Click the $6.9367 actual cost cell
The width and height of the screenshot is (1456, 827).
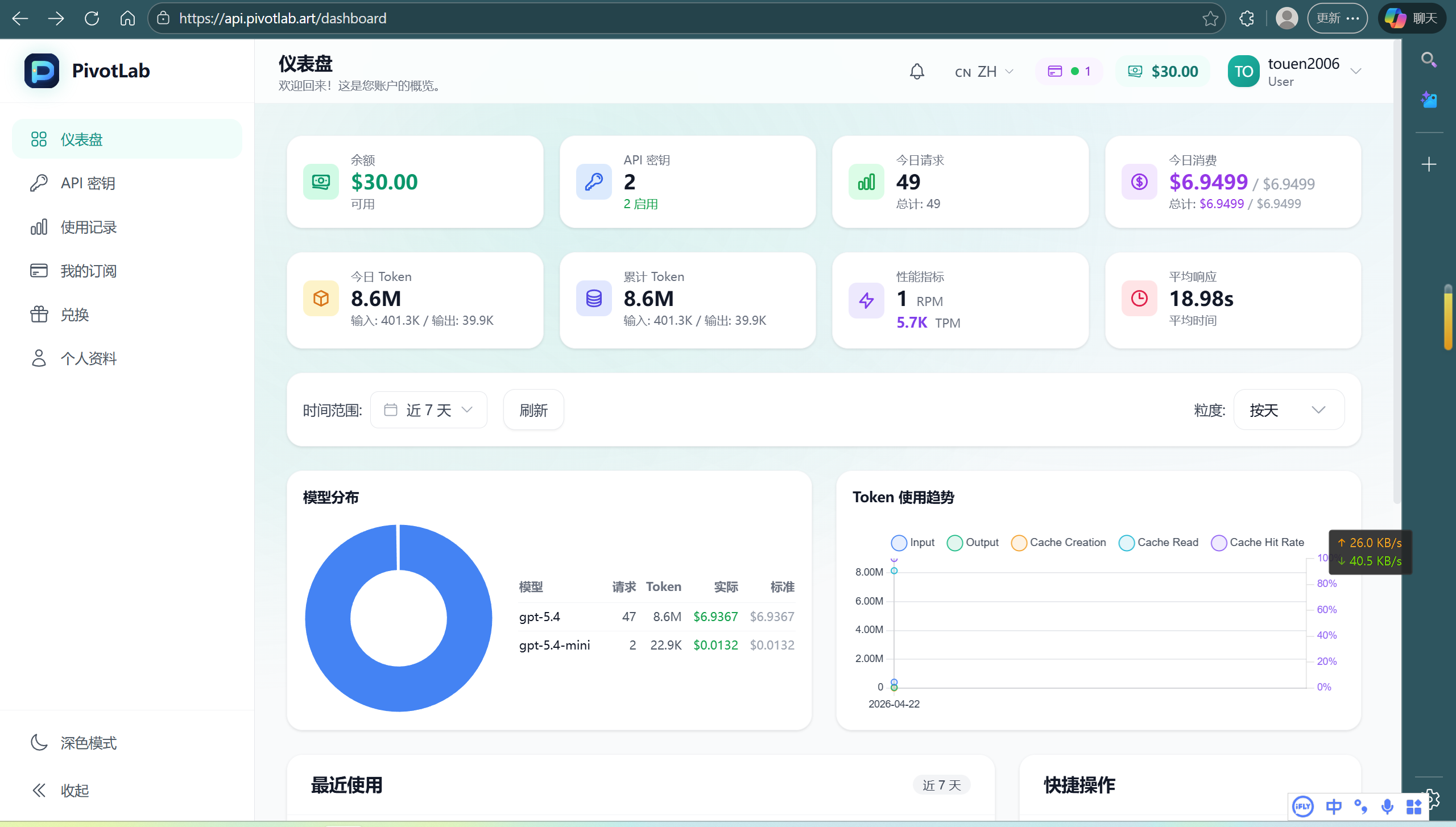pyautogui.click(x=715, y=617)
